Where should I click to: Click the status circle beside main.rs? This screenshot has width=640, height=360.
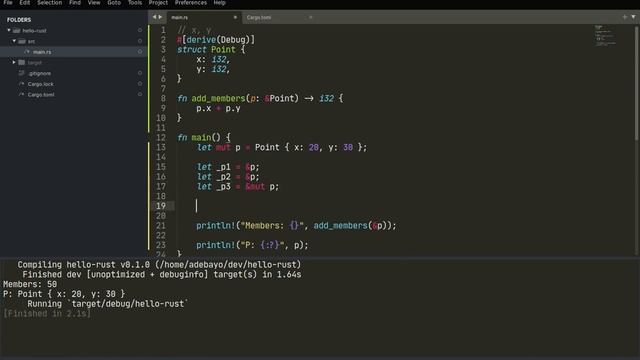(x=140, y=51)
